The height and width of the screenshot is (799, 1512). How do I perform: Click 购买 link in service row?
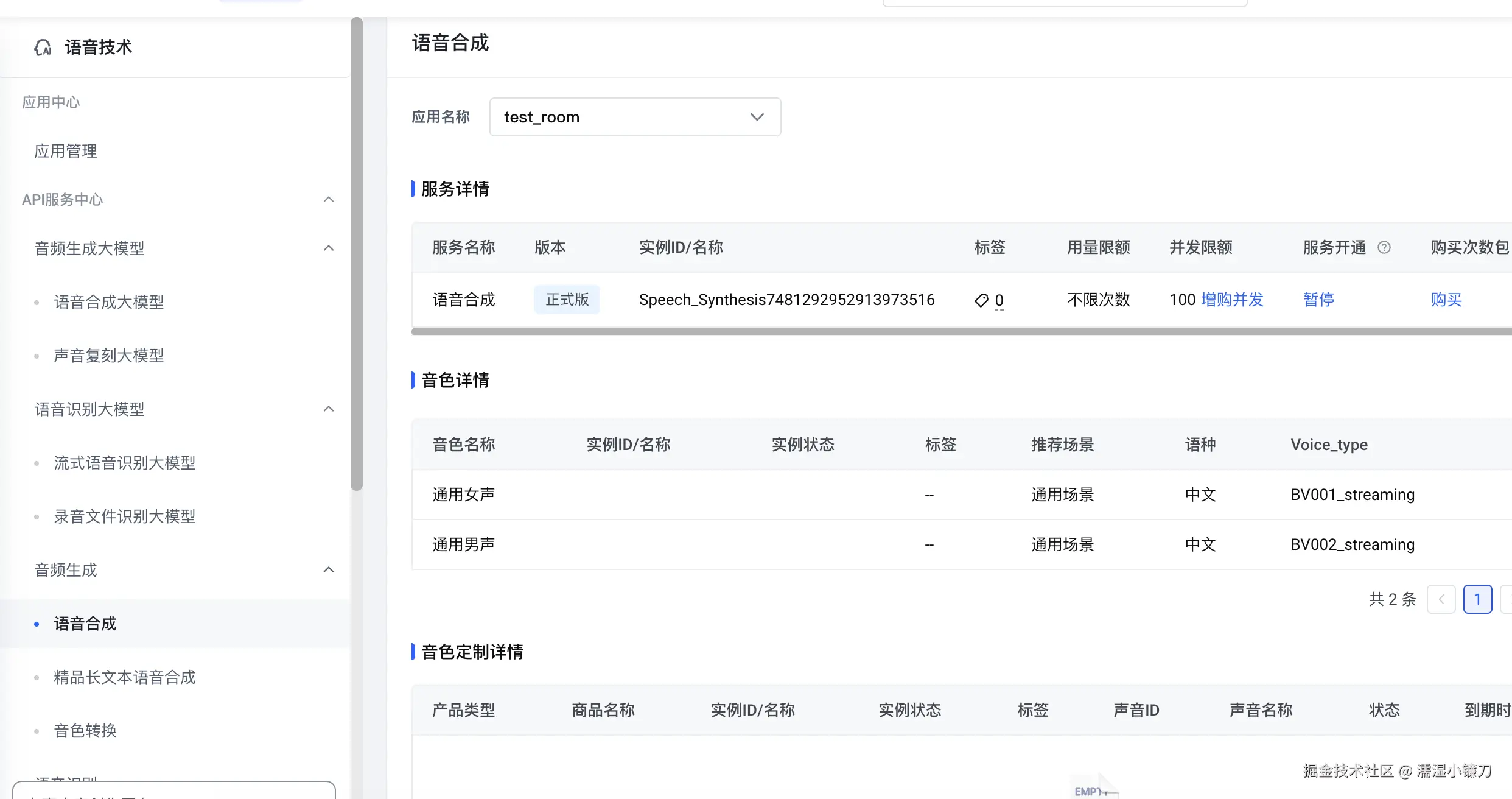click(1446, 300)
